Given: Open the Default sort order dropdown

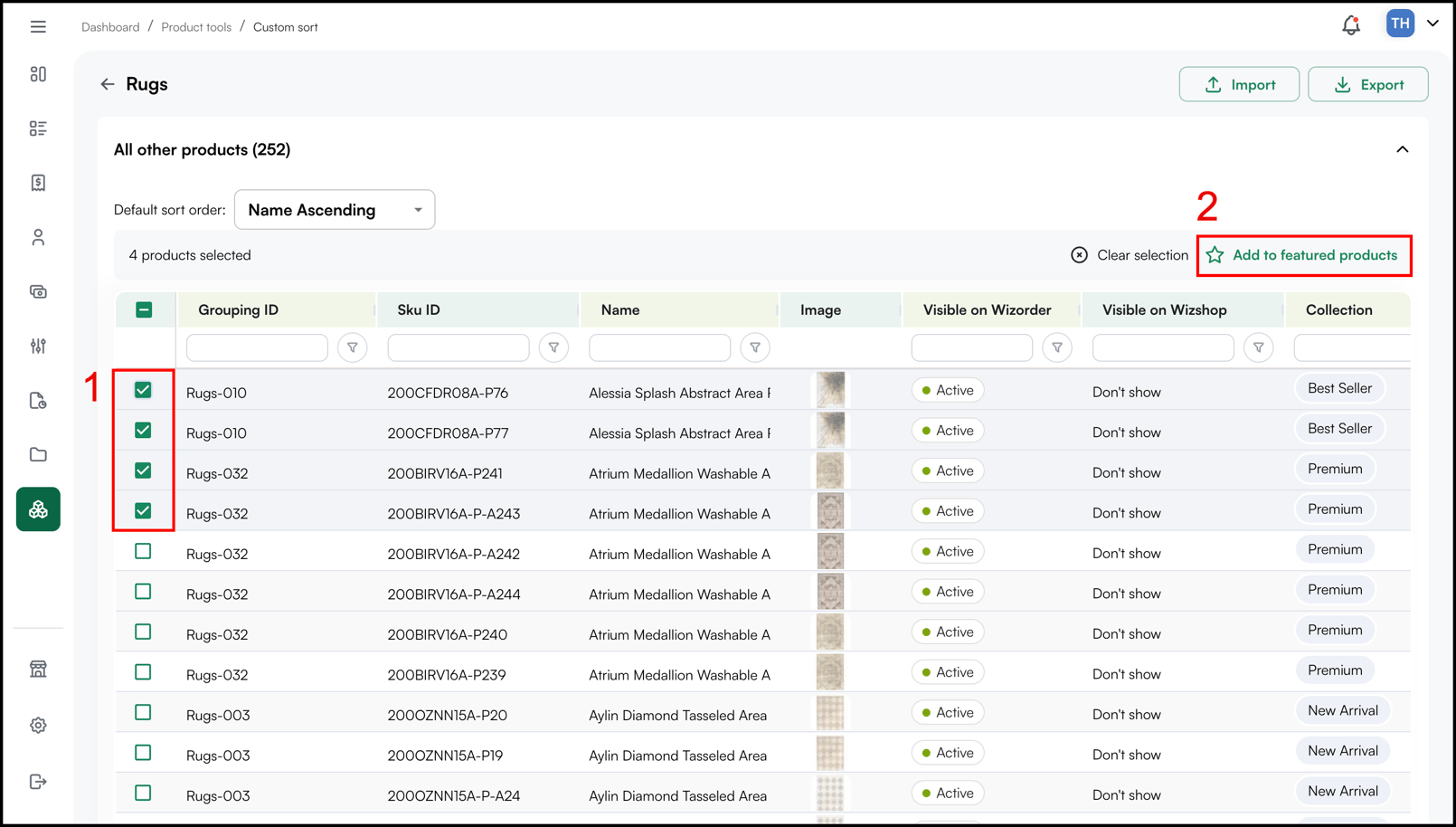Looking at the screenshot, I should click(334, 210).
